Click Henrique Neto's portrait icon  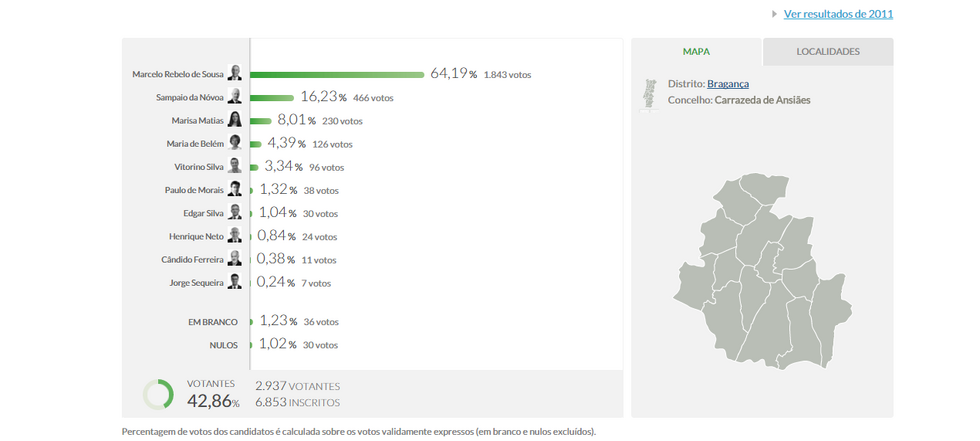pos(235,235)
